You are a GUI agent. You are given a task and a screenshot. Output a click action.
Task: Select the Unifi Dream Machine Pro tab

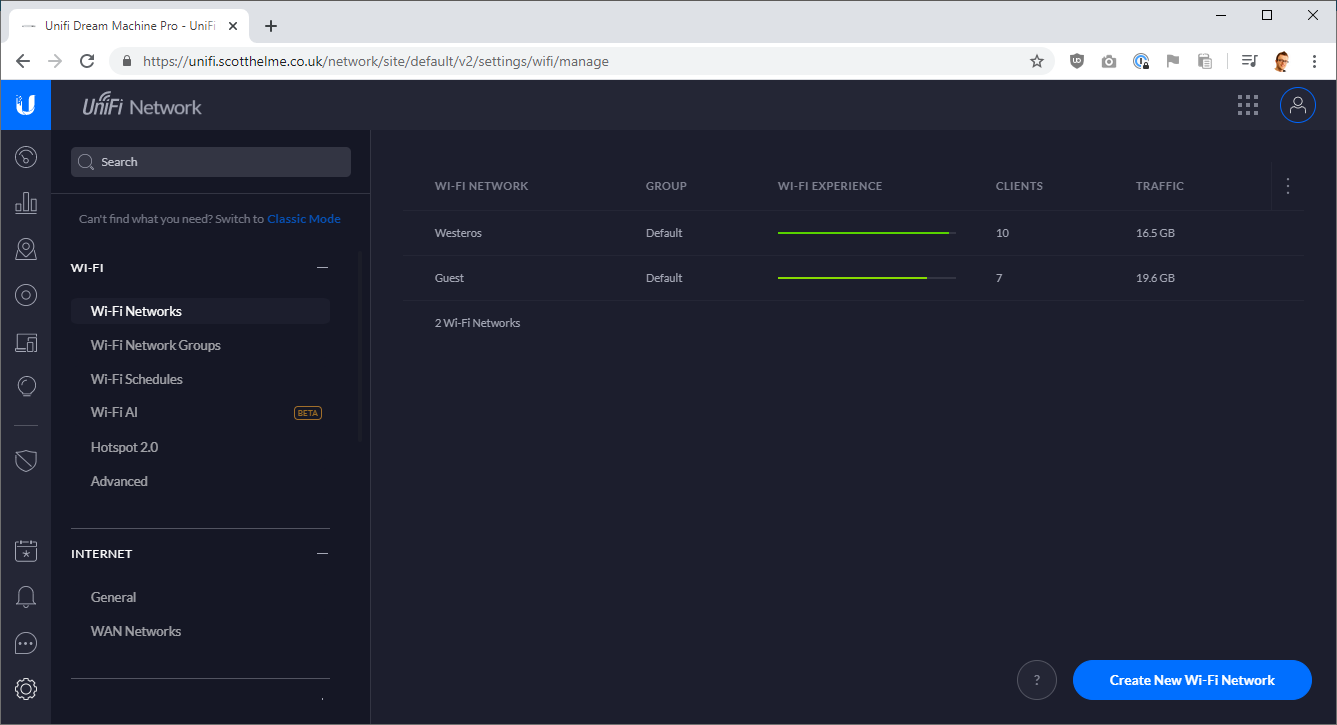point(130,26)
